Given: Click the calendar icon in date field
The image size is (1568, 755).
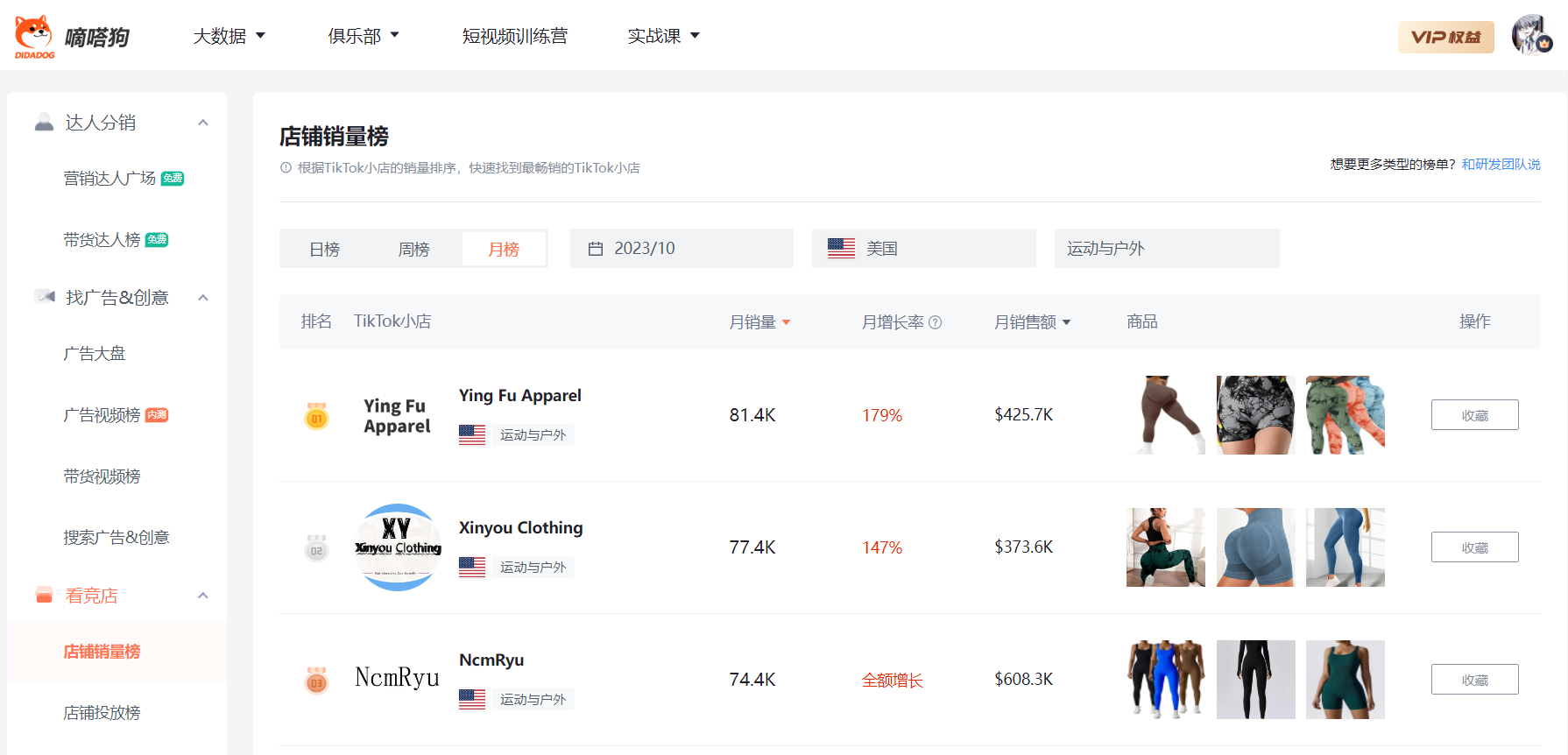Looking at the screenshot, I should pyautogui.click(x=596, y=249).
